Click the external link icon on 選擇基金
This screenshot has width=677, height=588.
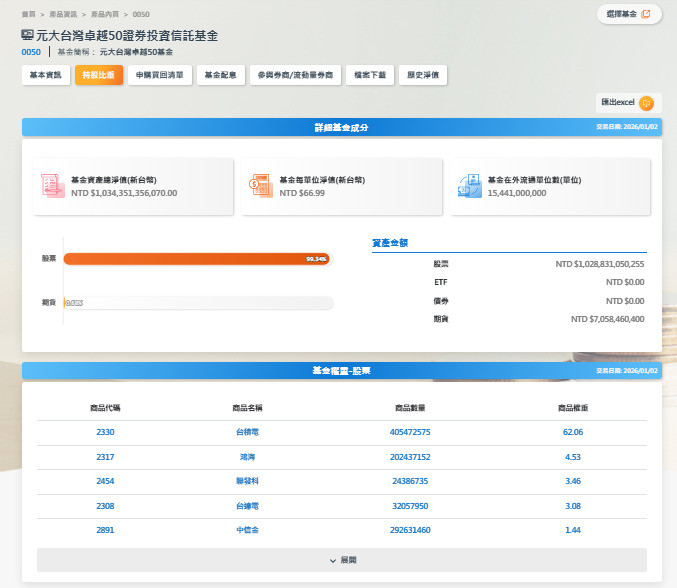click(646, 14)
